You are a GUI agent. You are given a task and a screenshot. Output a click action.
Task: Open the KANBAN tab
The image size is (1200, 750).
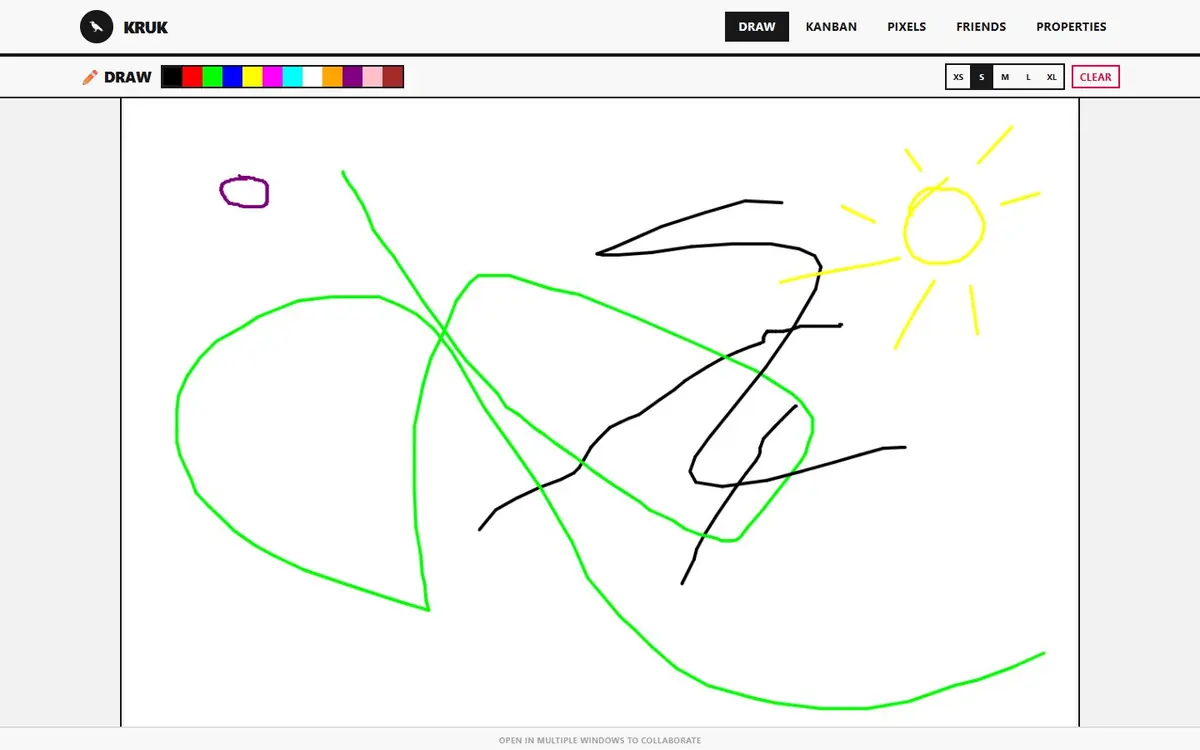click(831, 27)
